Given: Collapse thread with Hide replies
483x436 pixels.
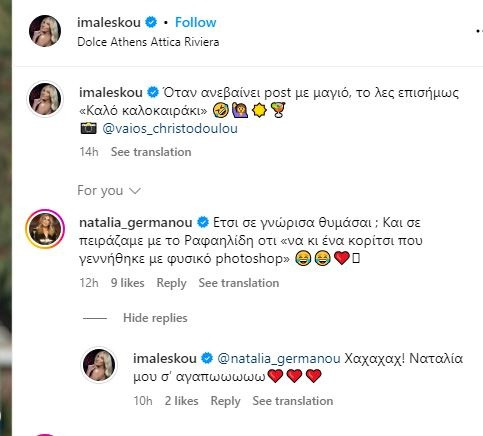Looking at the screenshot, I should [x=155, y=318].
